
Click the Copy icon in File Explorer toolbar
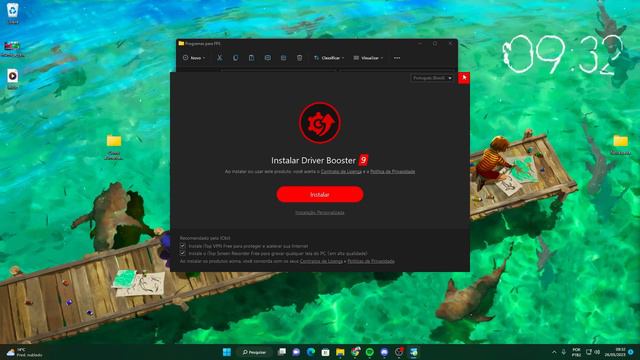236,58
